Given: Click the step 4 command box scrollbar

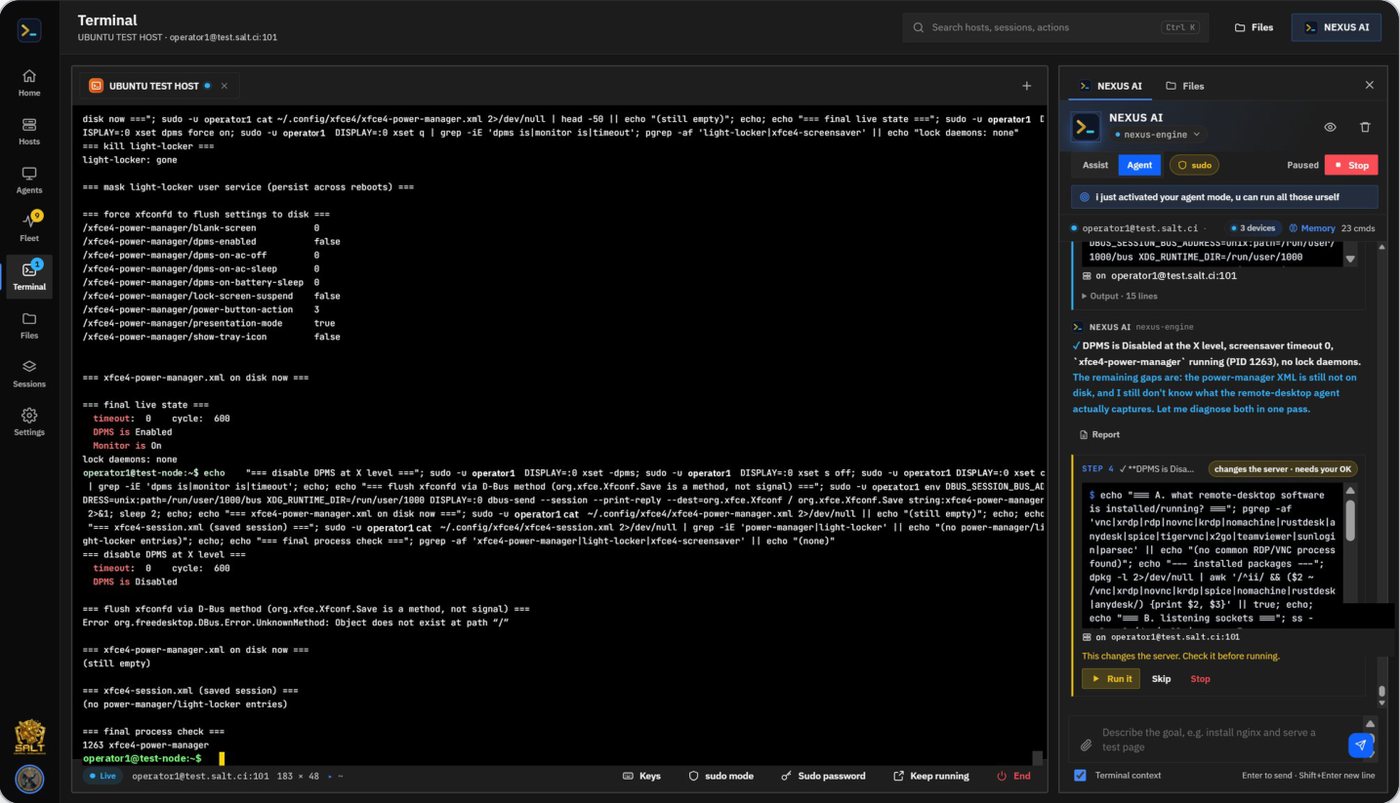Looking at the screenshot, I should [1350, 520].
